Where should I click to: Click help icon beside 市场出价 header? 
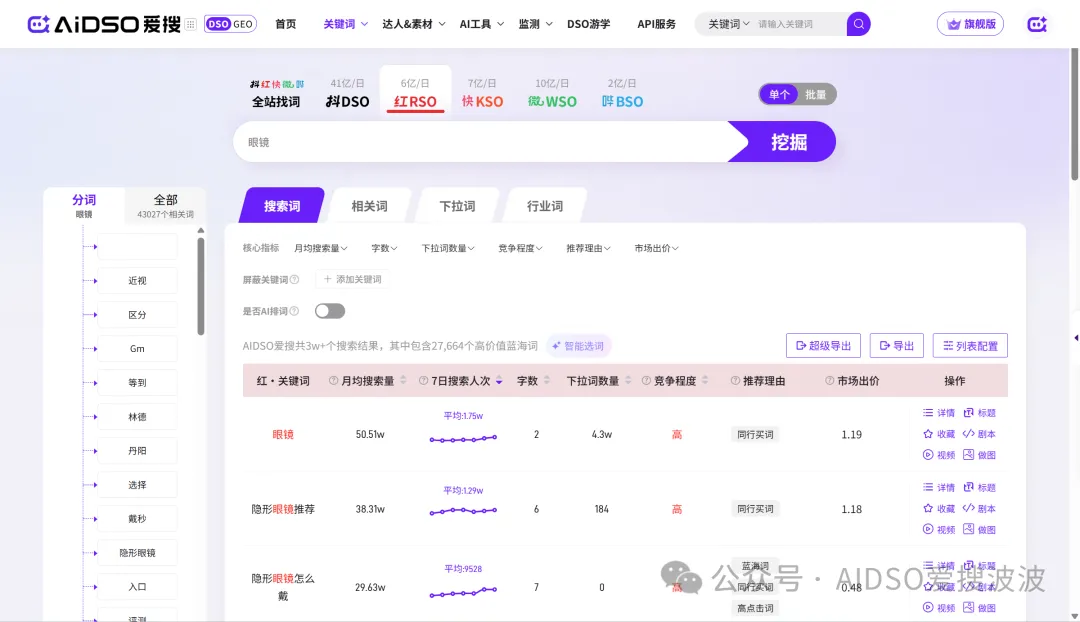pos(829,381)
